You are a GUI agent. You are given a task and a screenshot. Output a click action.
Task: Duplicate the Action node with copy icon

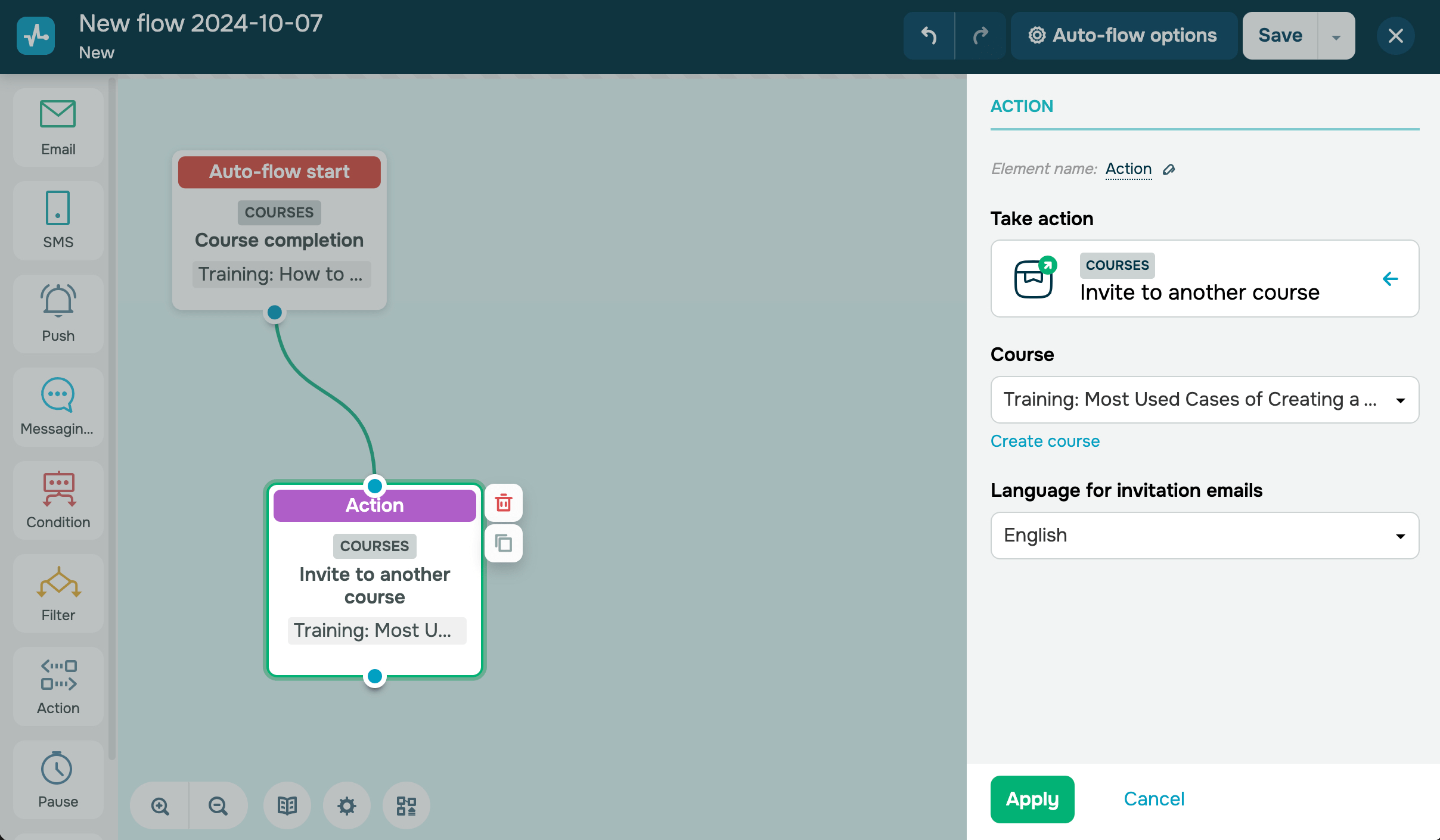[504, 543]
